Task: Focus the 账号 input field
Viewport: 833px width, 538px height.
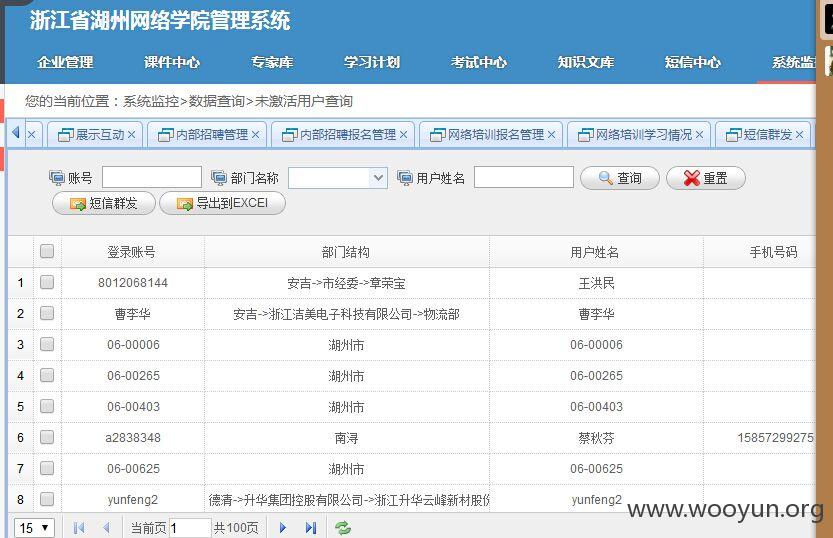Action: pos(151,177)
